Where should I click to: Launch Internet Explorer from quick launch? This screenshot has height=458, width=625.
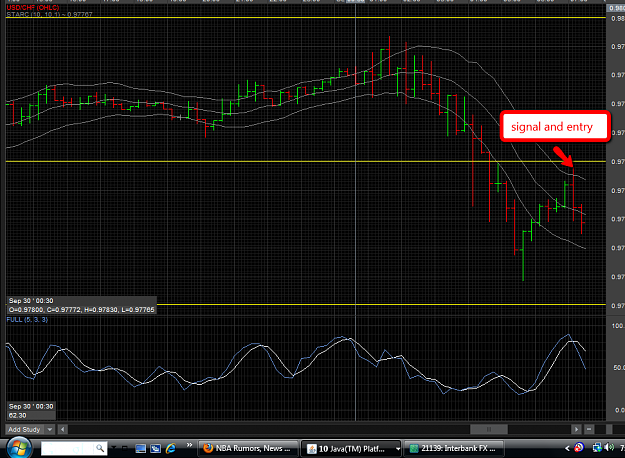pos(171,448)
